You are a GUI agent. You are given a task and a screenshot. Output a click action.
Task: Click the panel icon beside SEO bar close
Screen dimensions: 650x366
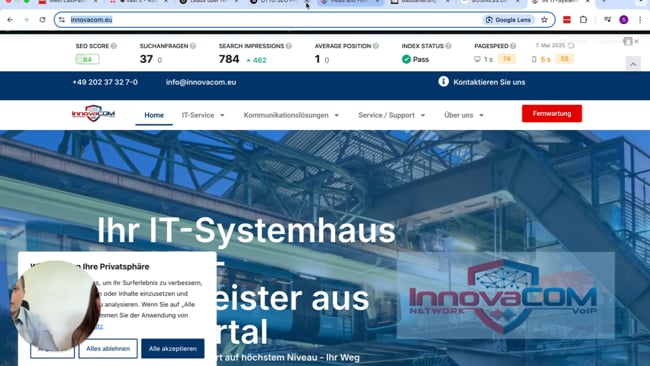[x=628, y=41]
